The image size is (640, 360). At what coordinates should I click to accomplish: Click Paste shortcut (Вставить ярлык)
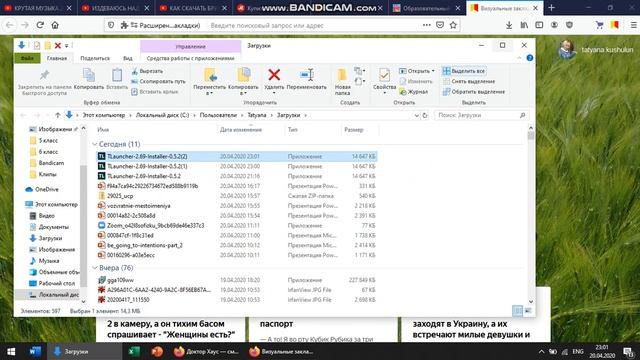pyautogui.click(x=155, y=92)
